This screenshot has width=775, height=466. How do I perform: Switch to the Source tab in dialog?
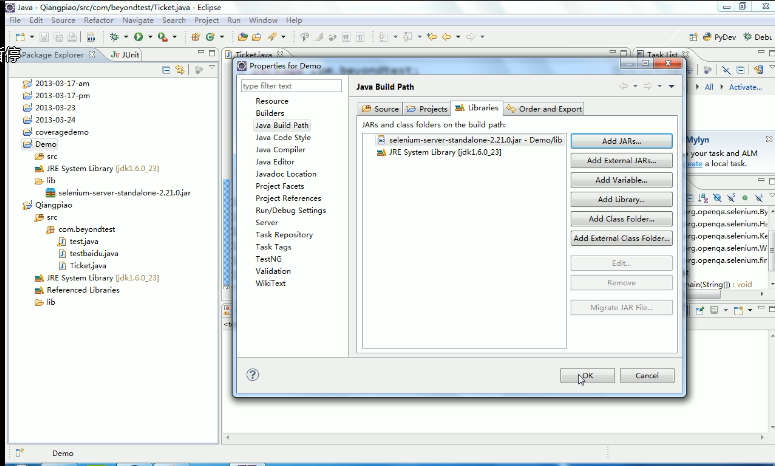(380, 109)
